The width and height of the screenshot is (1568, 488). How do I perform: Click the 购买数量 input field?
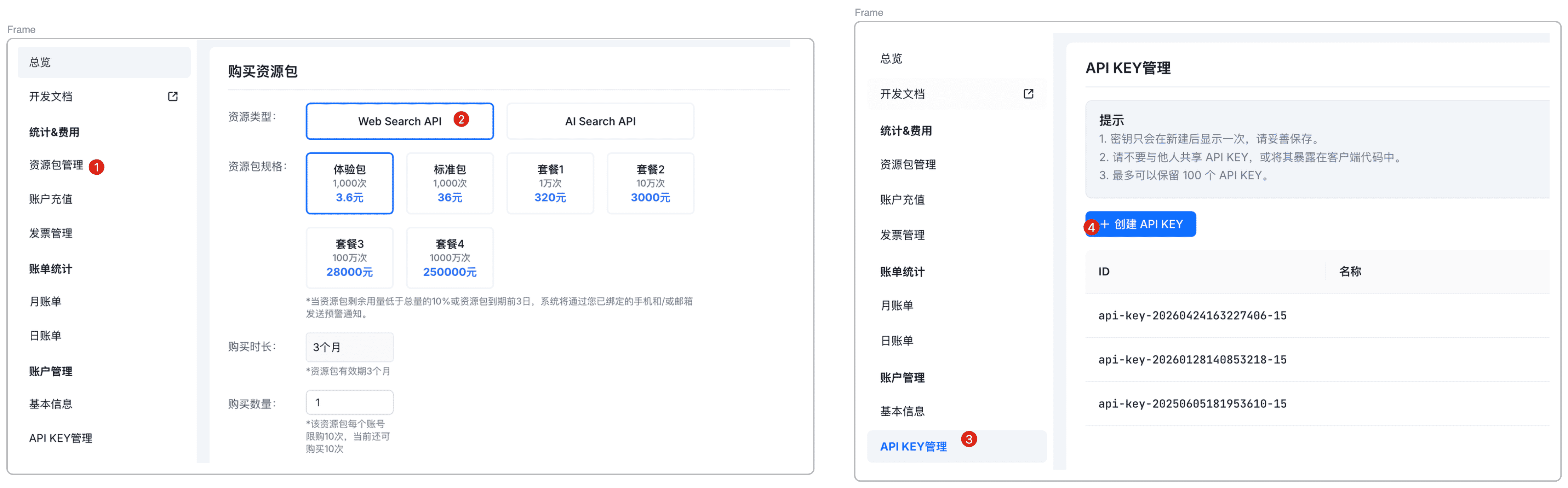pos(349,402)
